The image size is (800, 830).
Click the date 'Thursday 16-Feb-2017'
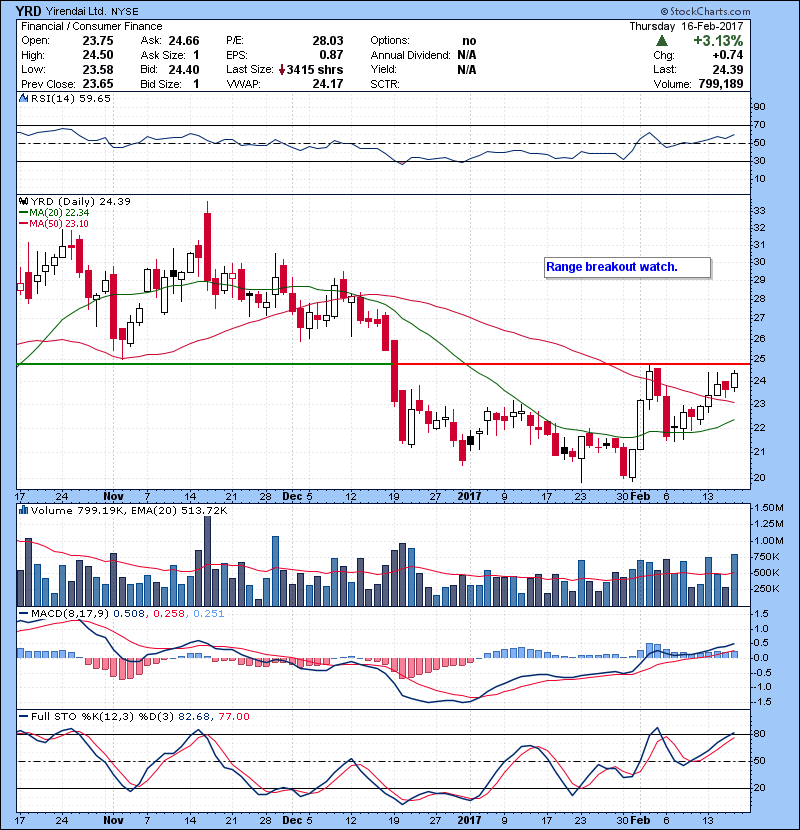(x=686, y=26)
